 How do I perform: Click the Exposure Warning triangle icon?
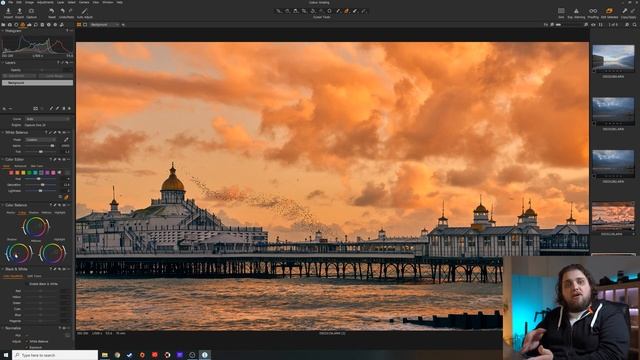[576, 11]
